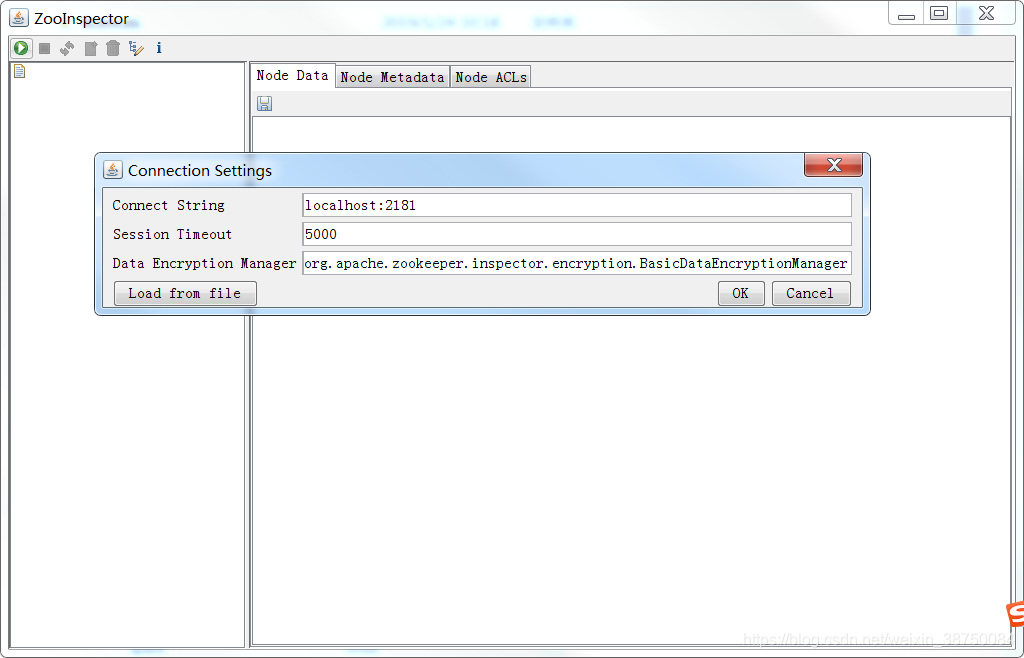Click the Add Node toolbar icon

91,48
